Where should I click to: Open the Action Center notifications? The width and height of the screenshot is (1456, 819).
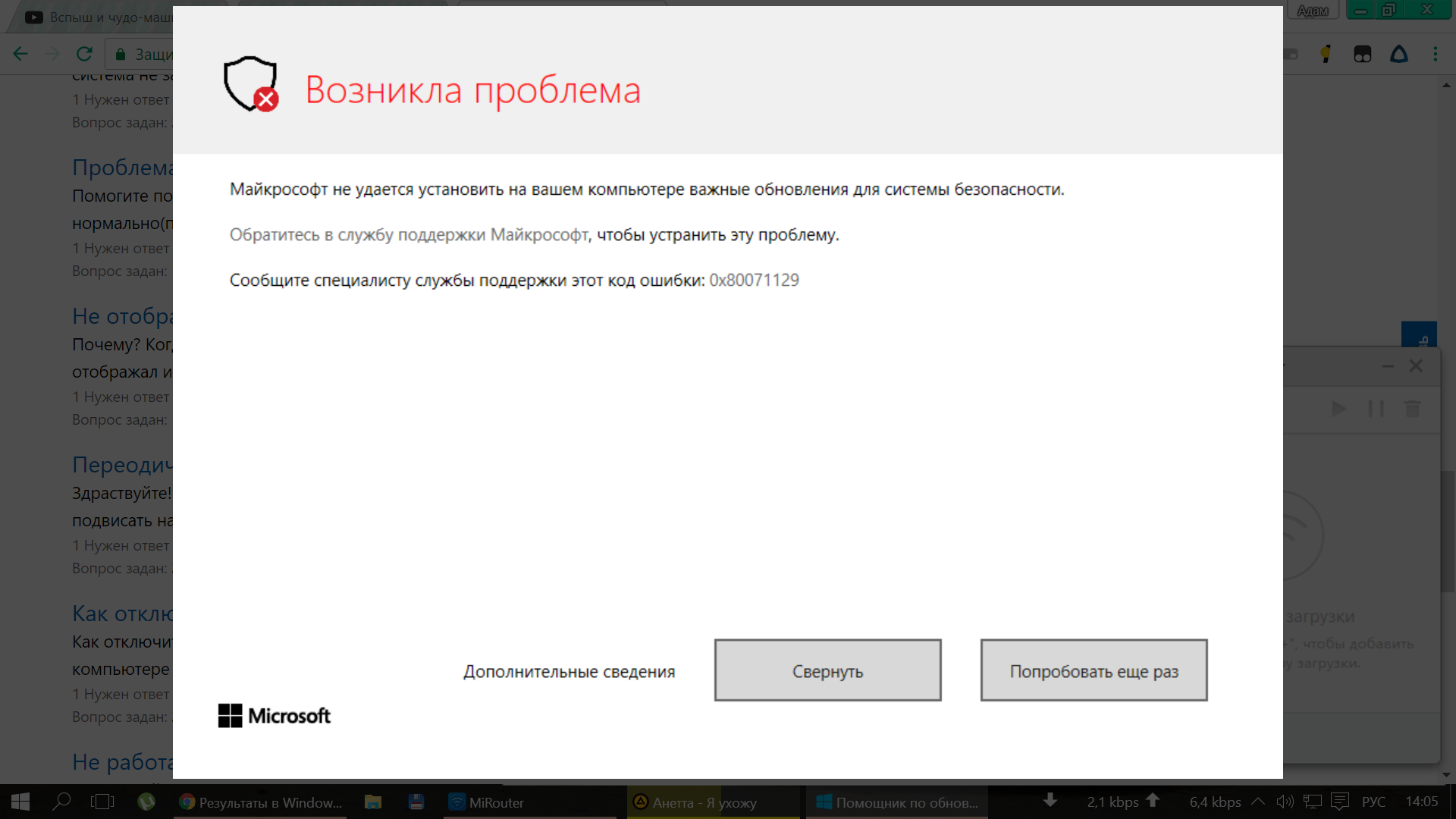point(1340,802)
